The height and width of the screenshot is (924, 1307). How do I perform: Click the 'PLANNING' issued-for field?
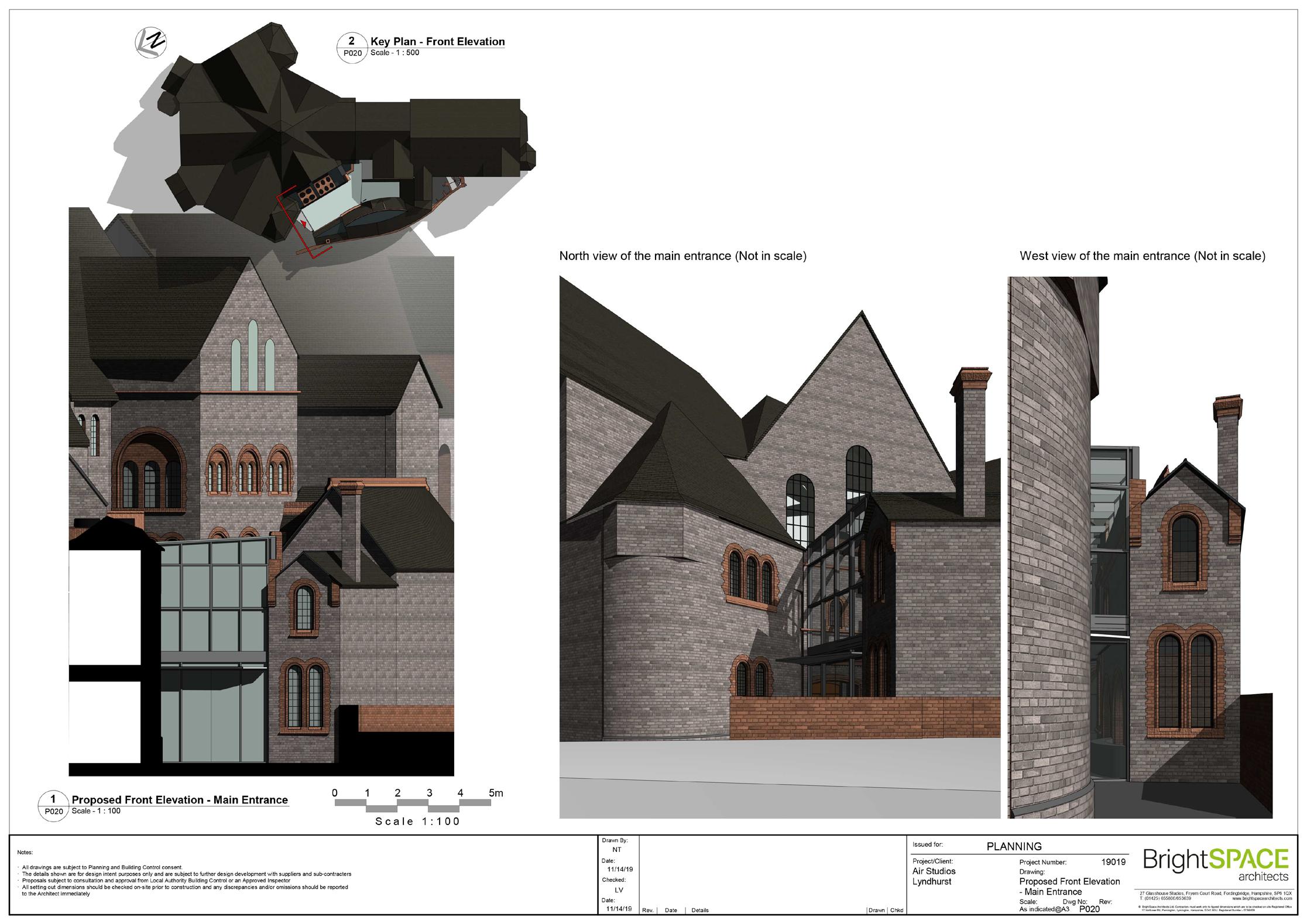tap(1014, 846)
